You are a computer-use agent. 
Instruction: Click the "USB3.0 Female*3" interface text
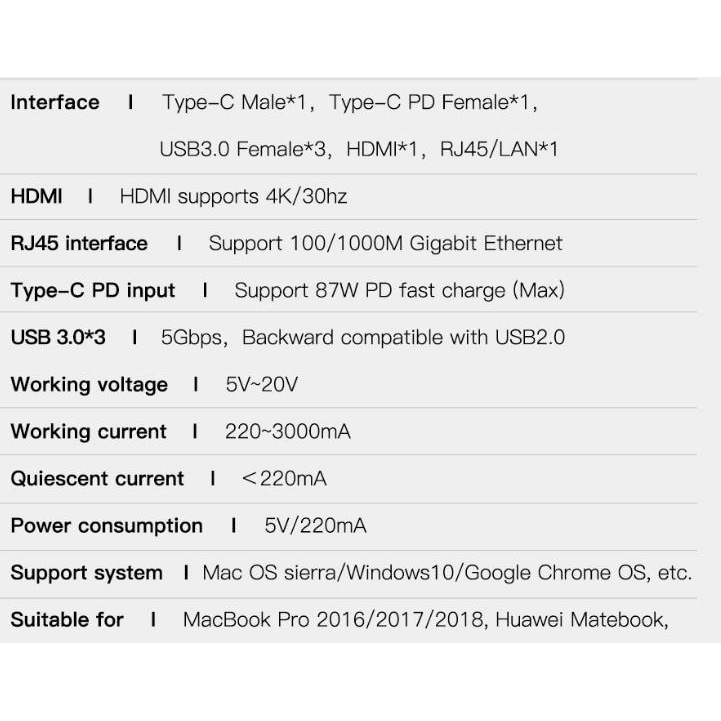pos(244,149)
